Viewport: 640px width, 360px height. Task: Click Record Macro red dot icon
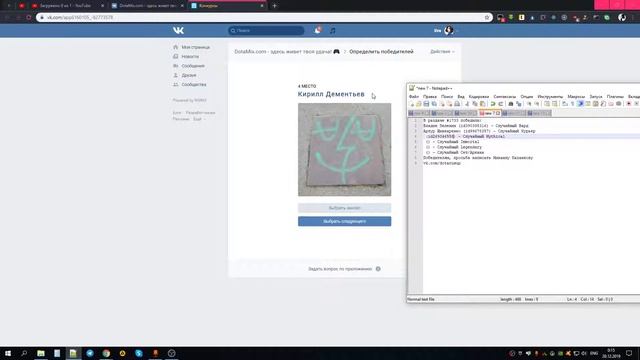pos(629,104)
